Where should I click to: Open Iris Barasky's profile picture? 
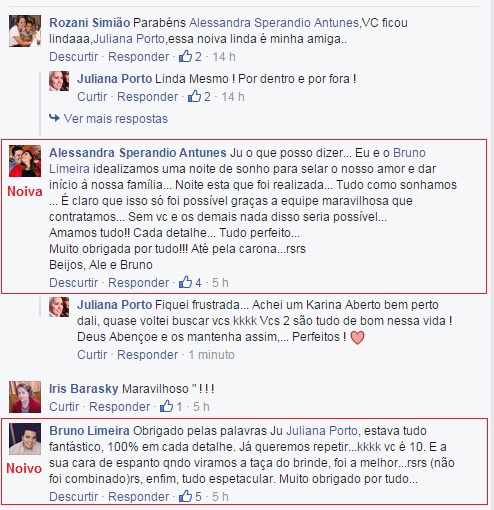click(25, 397)
